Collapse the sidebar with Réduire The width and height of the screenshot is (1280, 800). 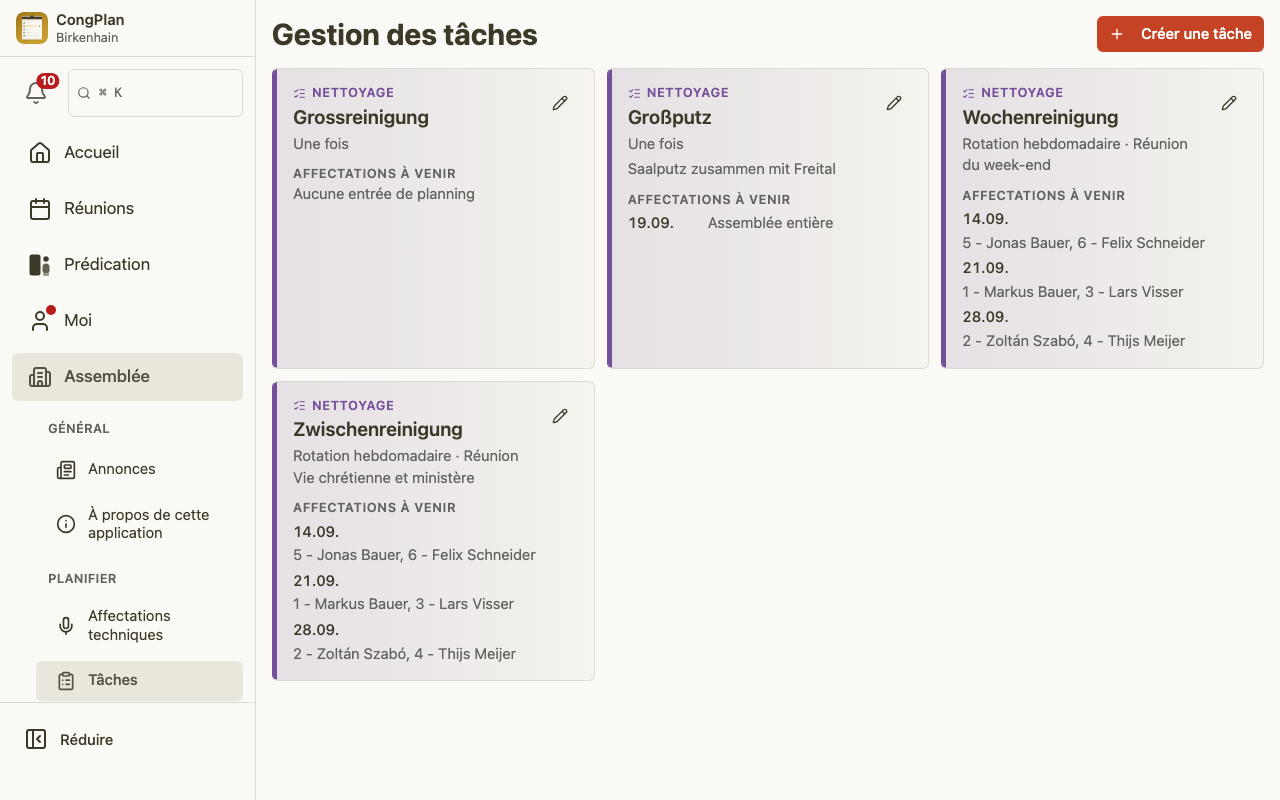(x=128, y=739)
